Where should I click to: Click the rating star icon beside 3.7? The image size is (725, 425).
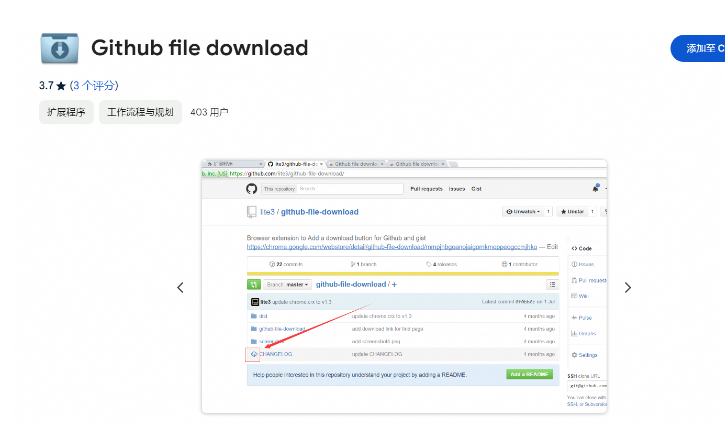tap(61, 86)
